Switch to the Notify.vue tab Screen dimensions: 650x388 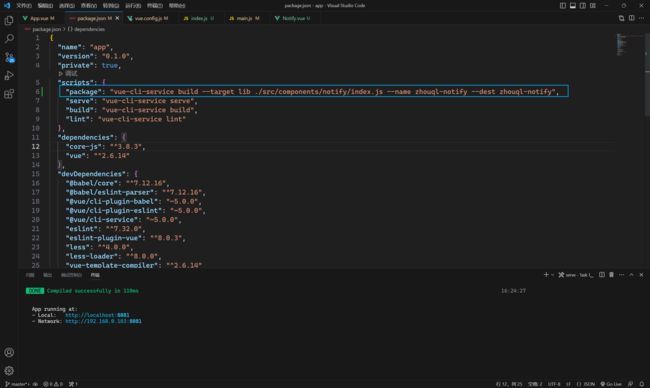pos(292,18)
